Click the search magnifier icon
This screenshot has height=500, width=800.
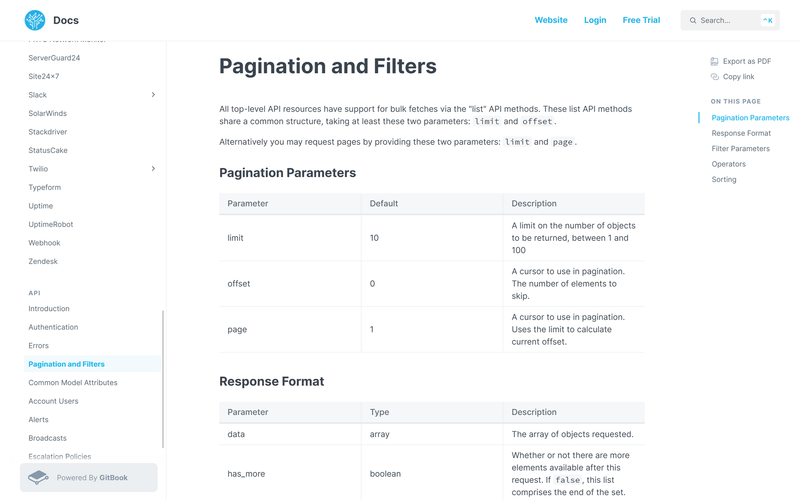pyautogui.click(x=693, y=20)
